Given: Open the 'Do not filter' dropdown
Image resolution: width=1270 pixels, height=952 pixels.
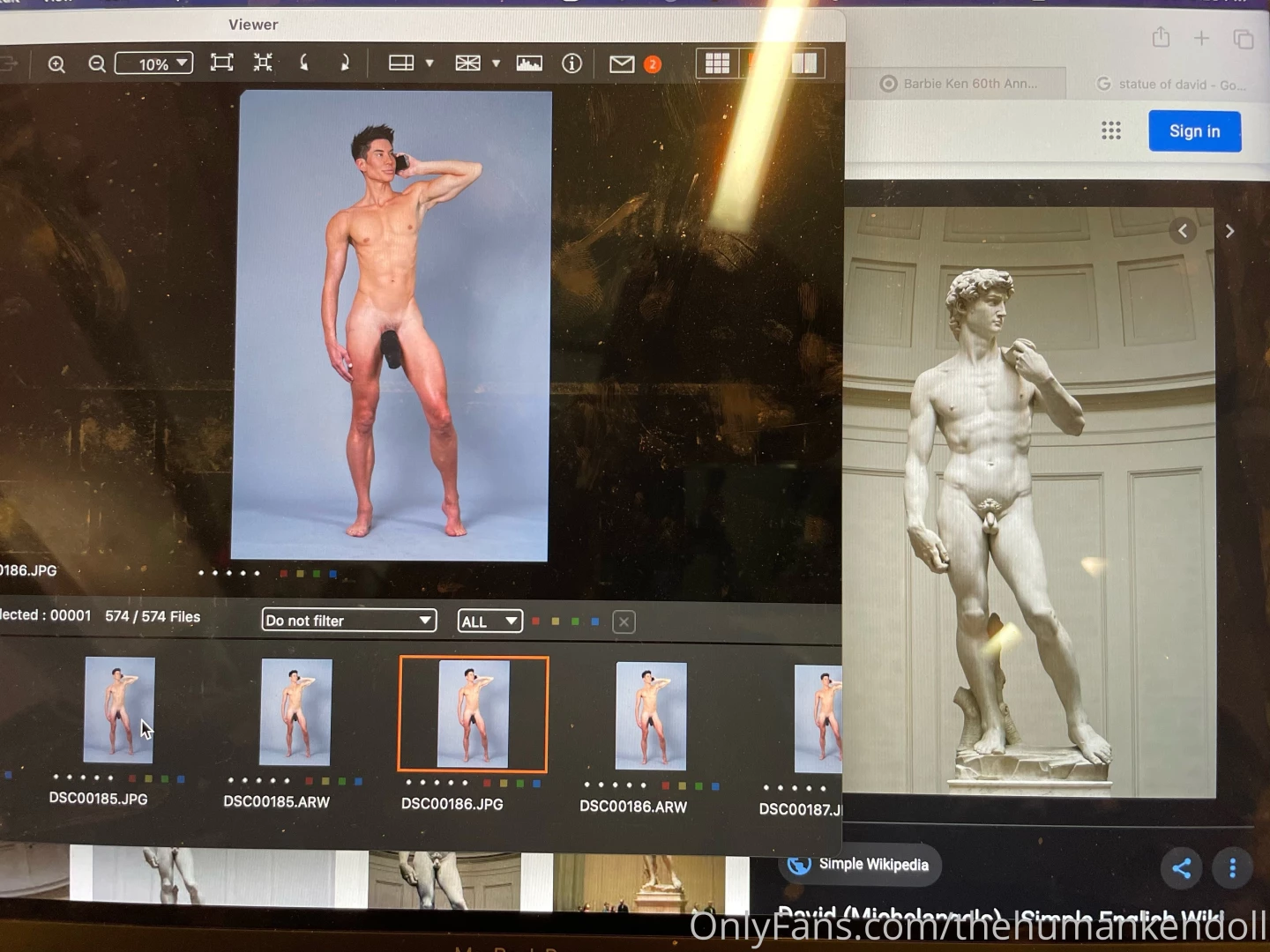Looking at the screenshot, I should point(349,621).
